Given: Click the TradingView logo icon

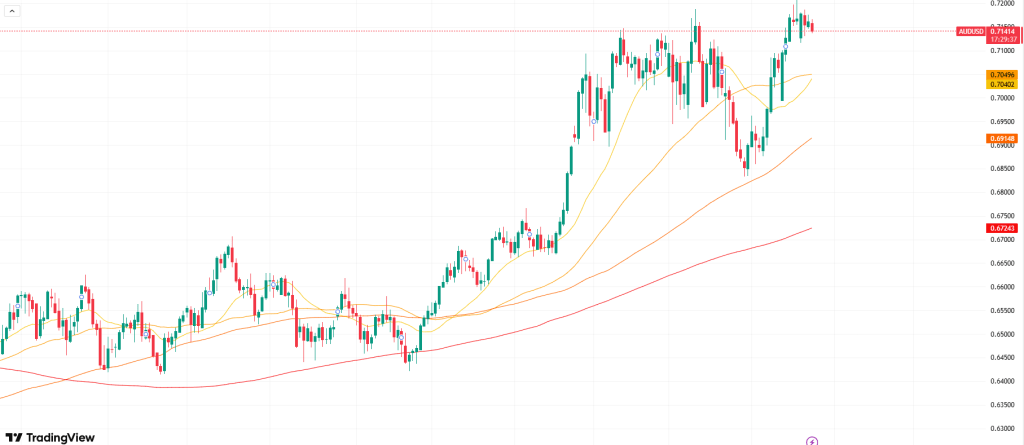Looking at the screenshot, I should tap(14, 438).
